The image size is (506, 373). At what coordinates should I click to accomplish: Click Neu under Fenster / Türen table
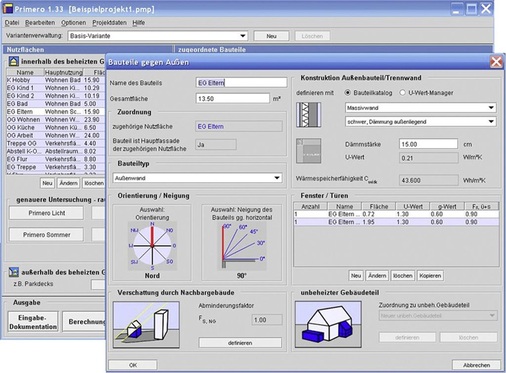point(356,276)
